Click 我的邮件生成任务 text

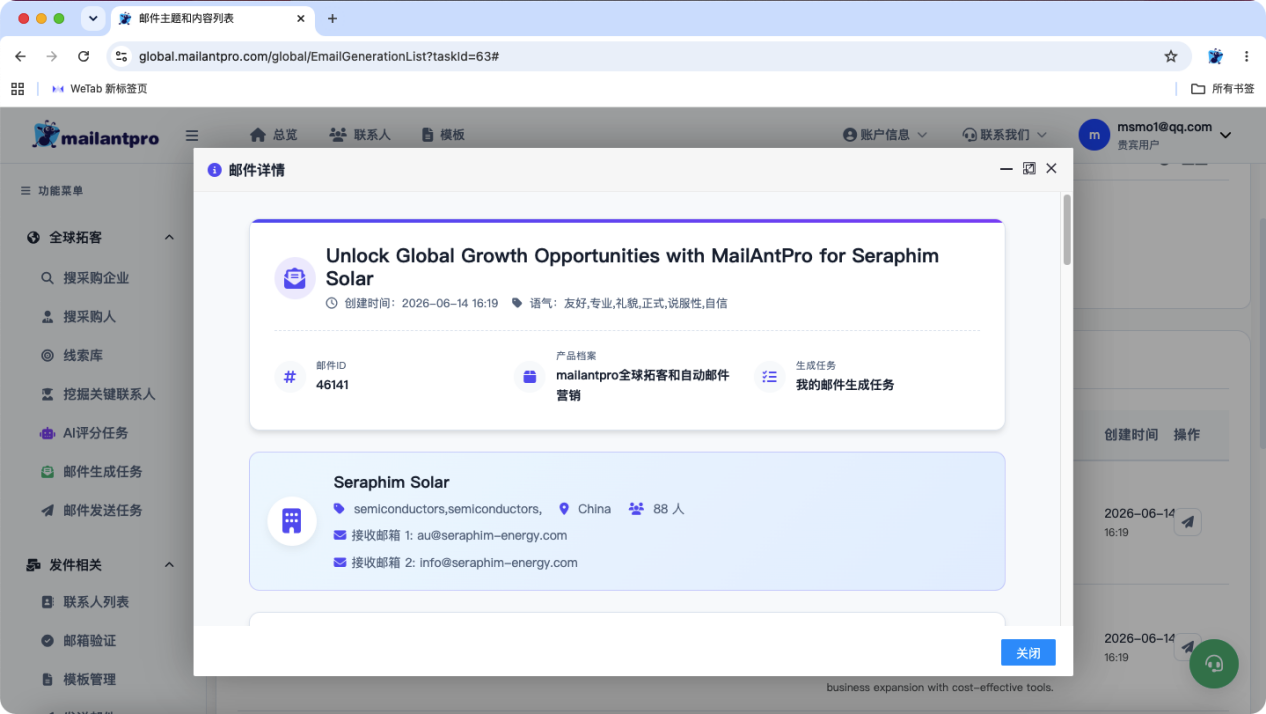845,385
